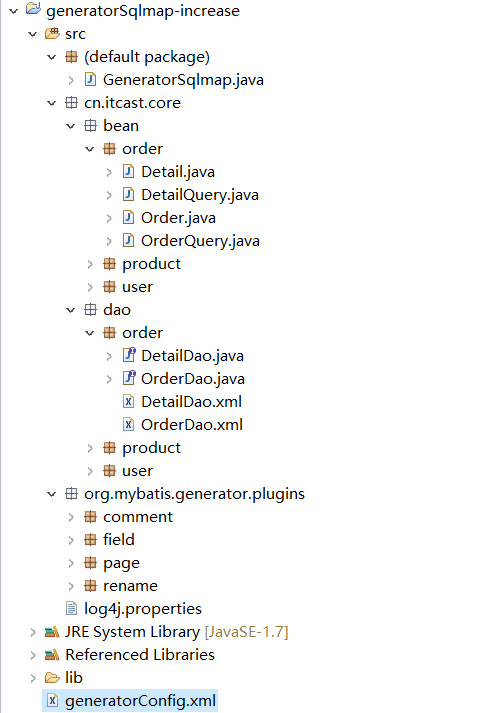Expand the field package node
495x713 pixels.
[71, 540]
